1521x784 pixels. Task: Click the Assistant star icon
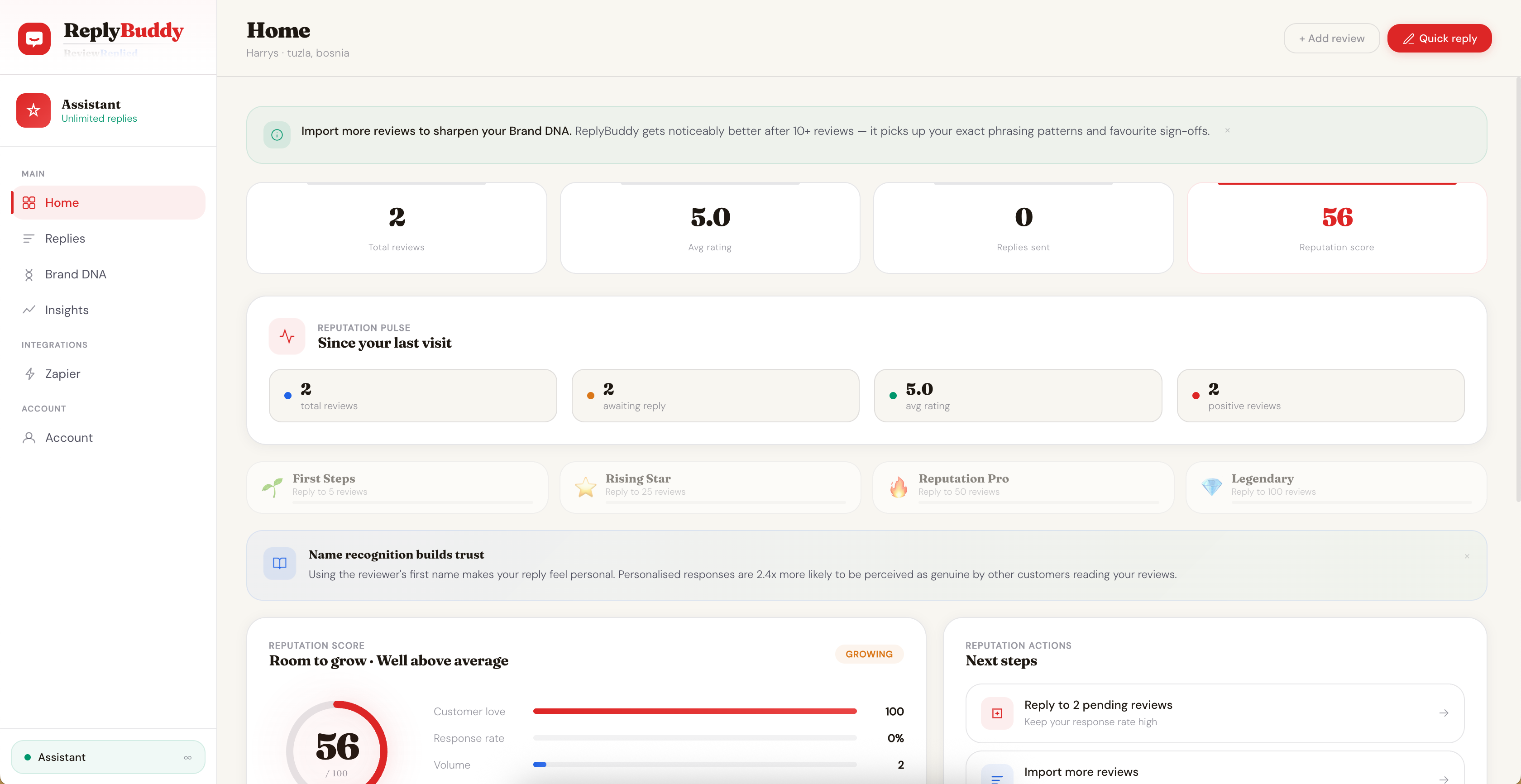(x=33, y=110)
